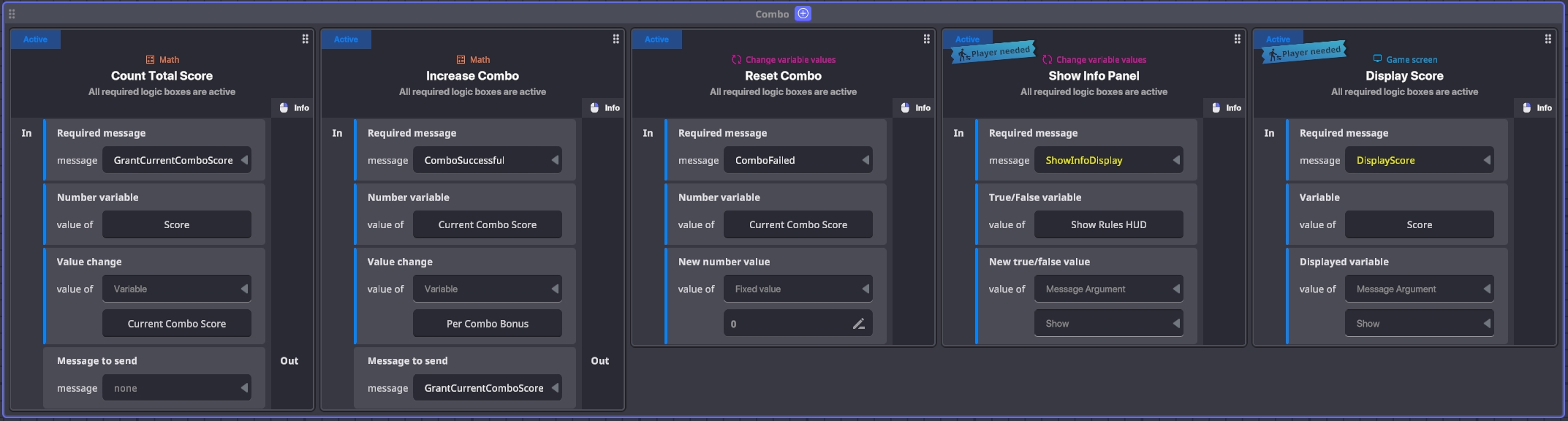Screen dimensions: 1568x421
Task: Open the grid menu on Display Score box
Action: 1548,39
